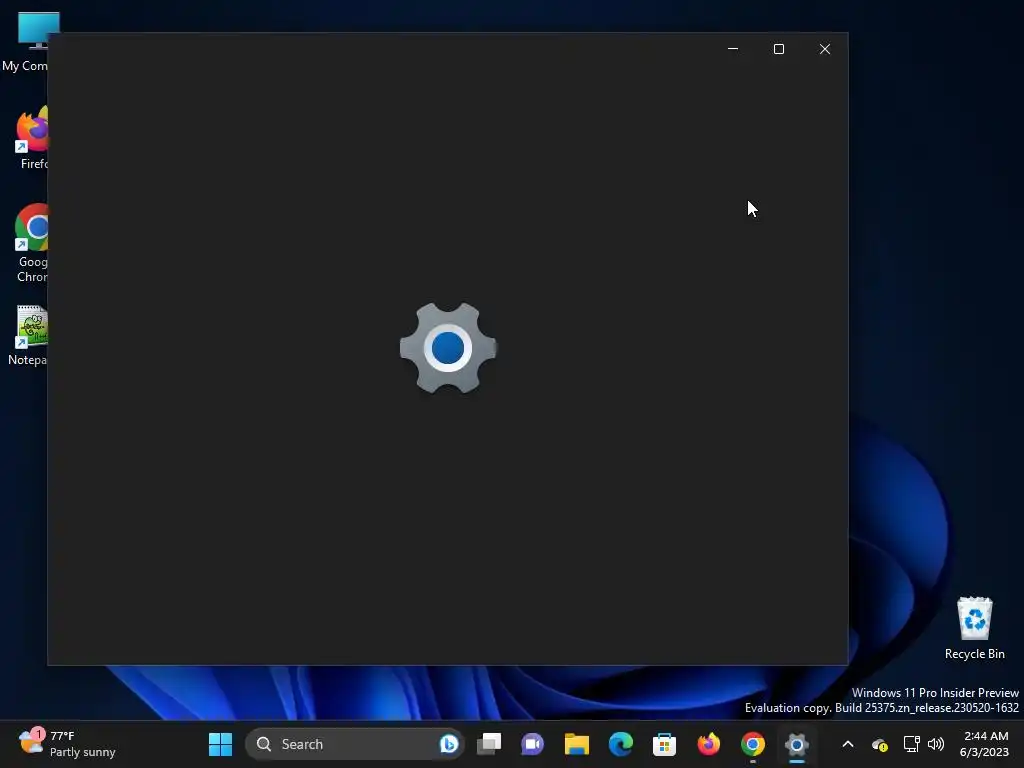Viewport: 1024px width, 768px height.
Task: Click the taskbar Search box
Action: [355, 744]
